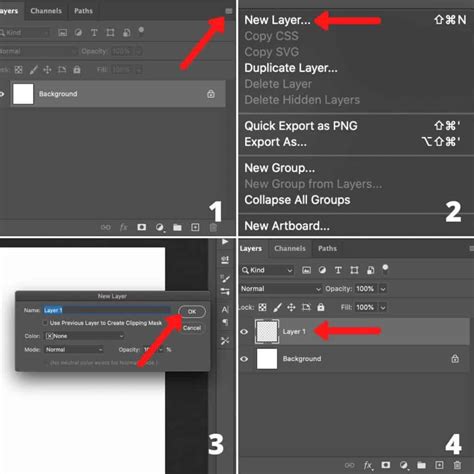Filter for adjustment layers in step 1 panel
This screenshot has width=474, height=474.
click(78, 32)
